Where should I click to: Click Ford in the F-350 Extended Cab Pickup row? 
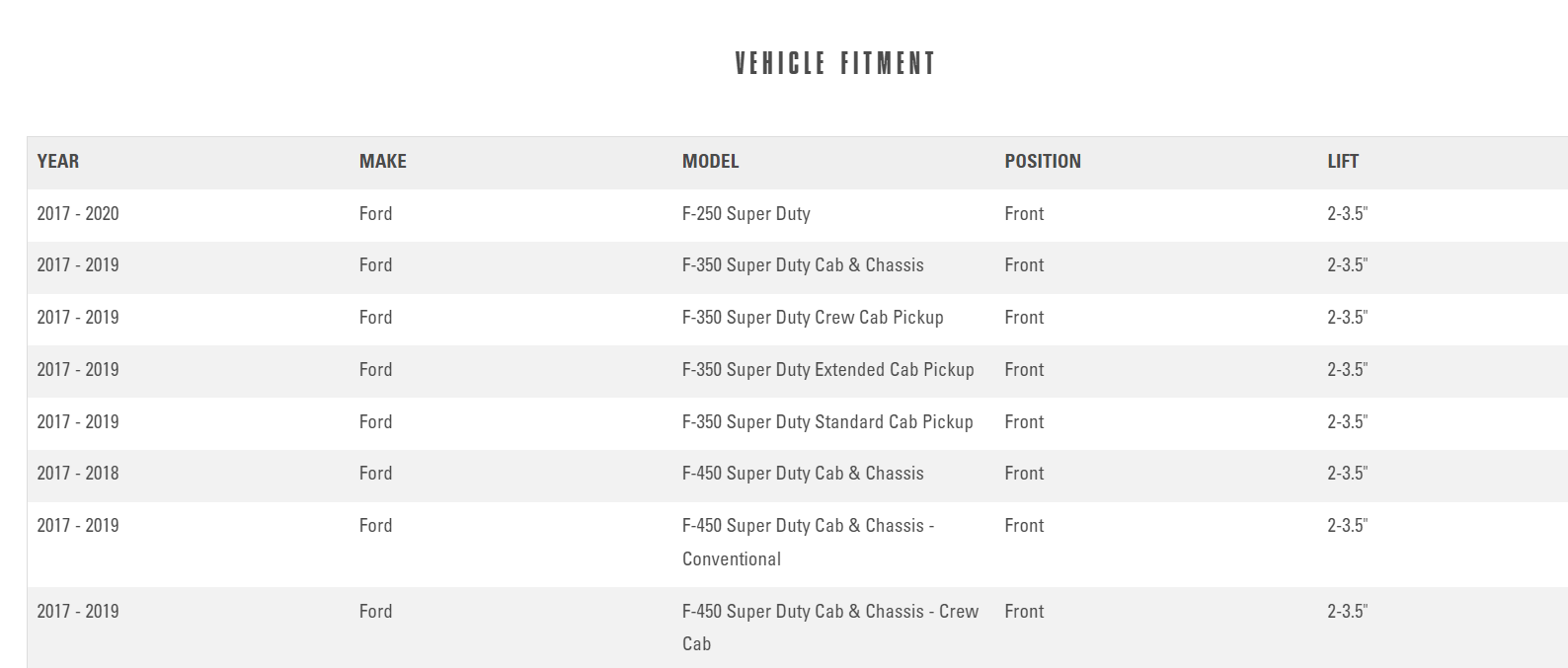[x=375, y=369]
